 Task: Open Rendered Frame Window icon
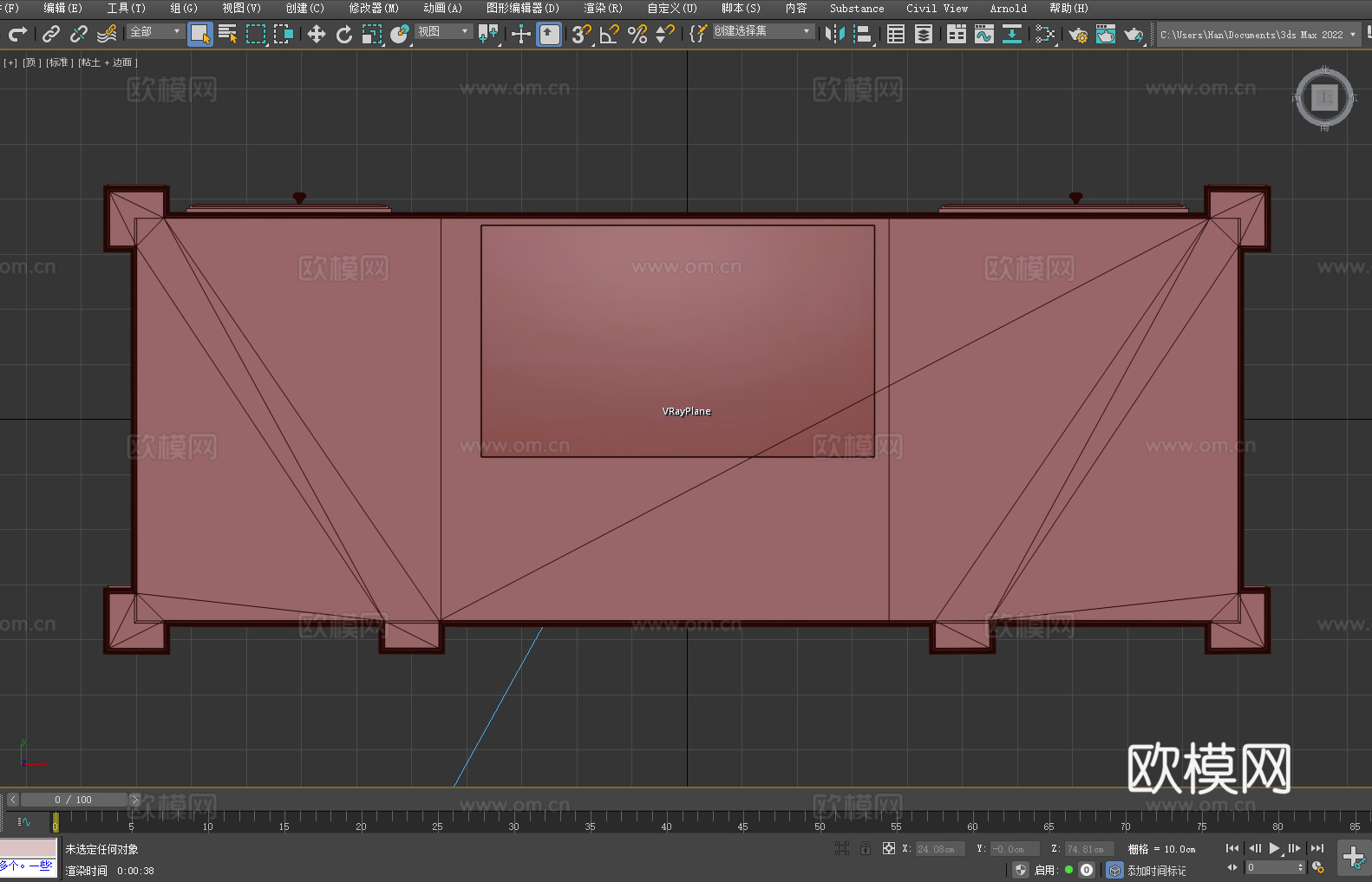pos(1106,34)
